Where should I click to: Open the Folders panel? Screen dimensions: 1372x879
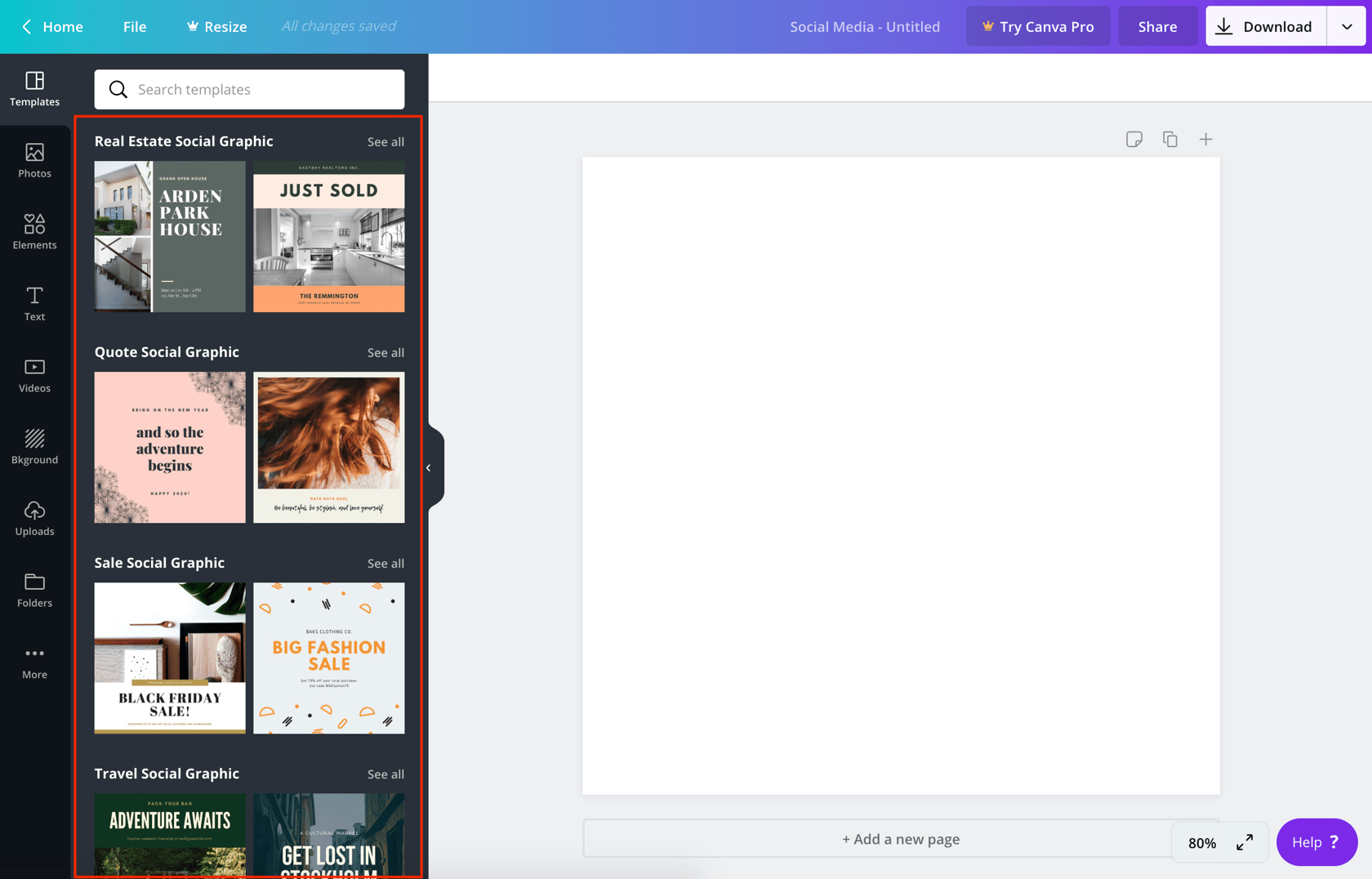(34, 590)
